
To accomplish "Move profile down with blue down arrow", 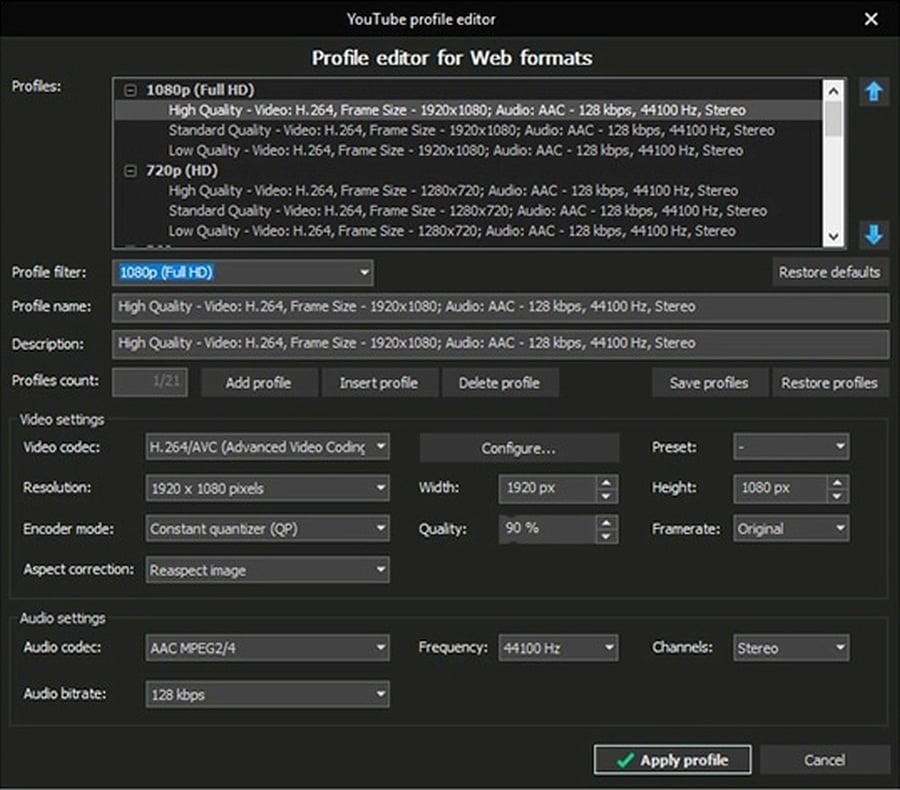I will tap(874, 234).
